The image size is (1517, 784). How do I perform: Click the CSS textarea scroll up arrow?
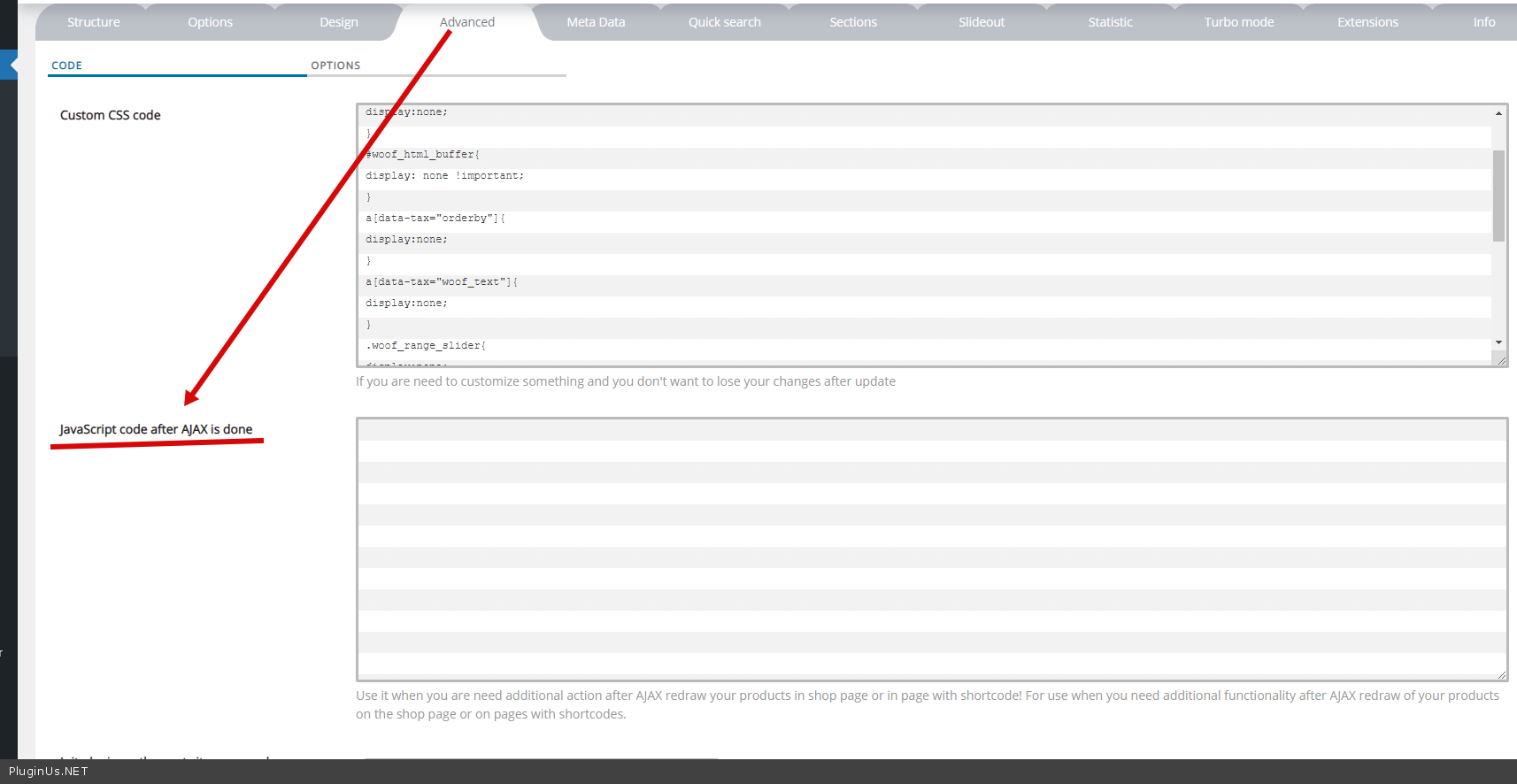click(x=1498, y=113)
